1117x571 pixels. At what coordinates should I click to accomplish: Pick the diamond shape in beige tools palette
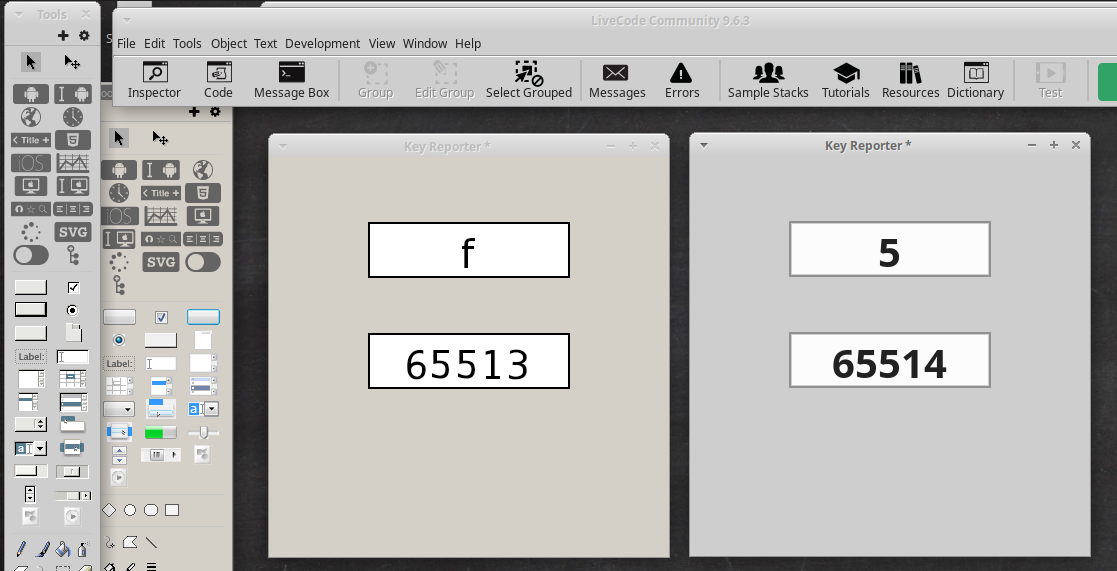pyautogui.click(x=109, y=510)
